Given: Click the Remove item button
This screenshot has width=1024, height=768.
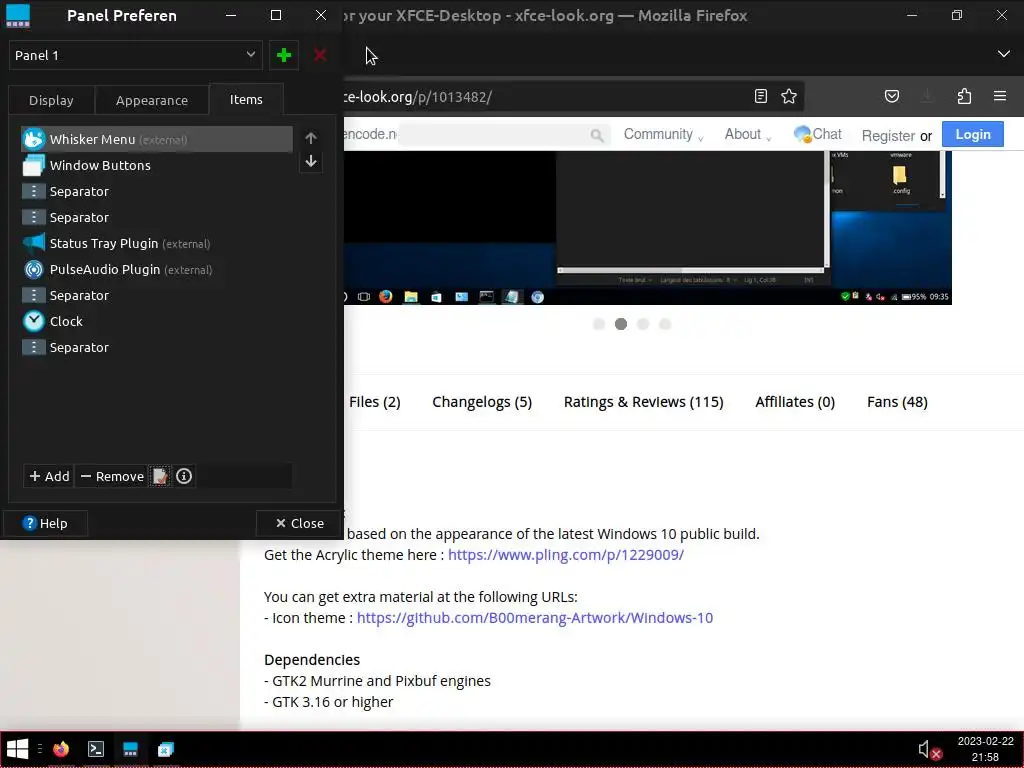Looking at the screenshot, I should 112,476.
